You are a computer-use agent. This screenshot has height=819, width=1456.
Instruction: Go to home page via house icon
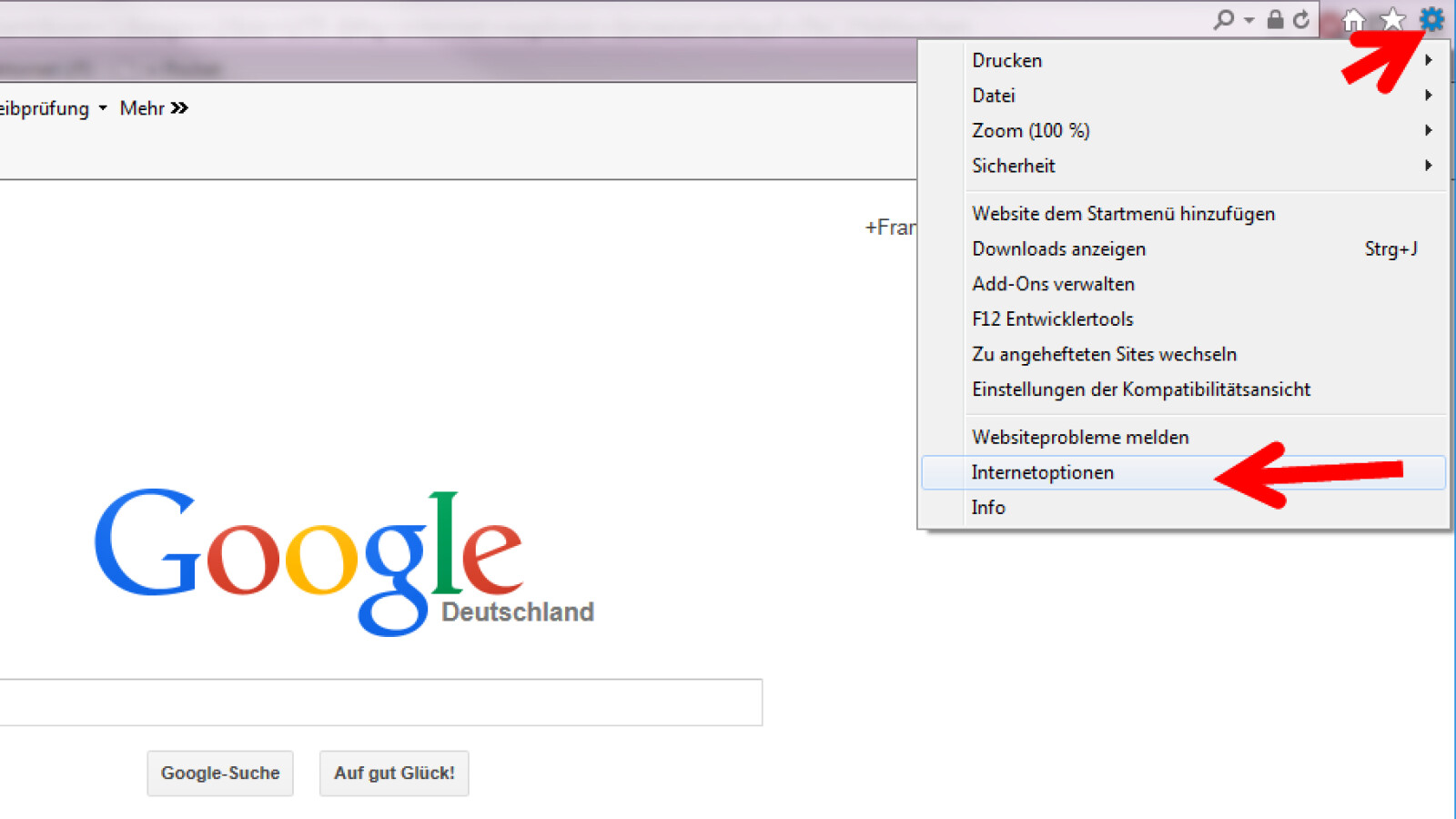[1353, 19]
